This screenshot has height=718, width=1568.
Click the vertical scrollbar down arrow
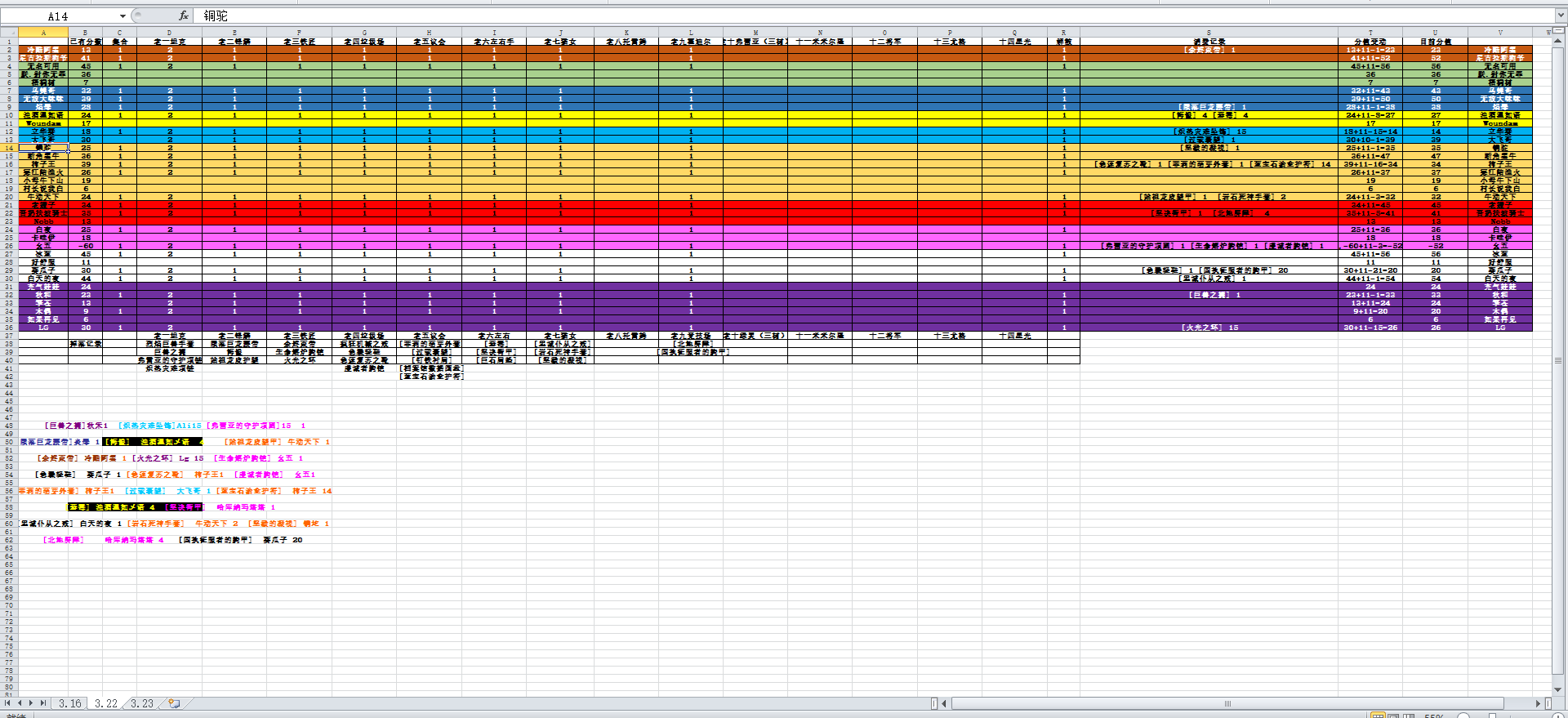pos(1558,689)
